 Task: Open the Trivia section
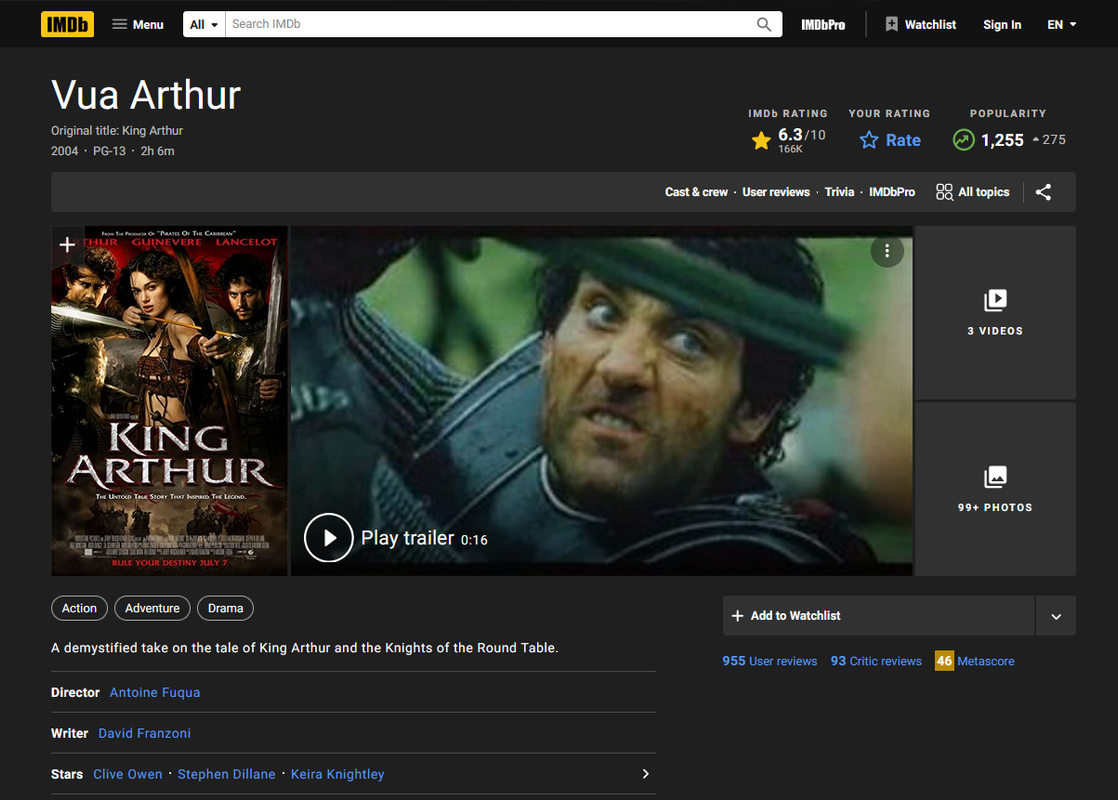(x=839, y=192)
